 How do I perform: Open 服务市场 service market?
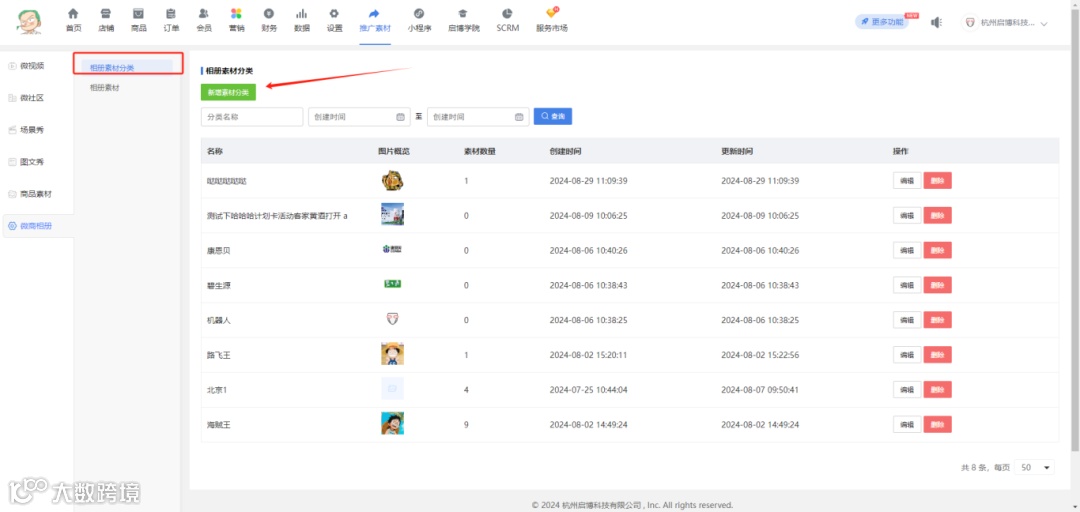pyautogui.click(x=552, y=21)
